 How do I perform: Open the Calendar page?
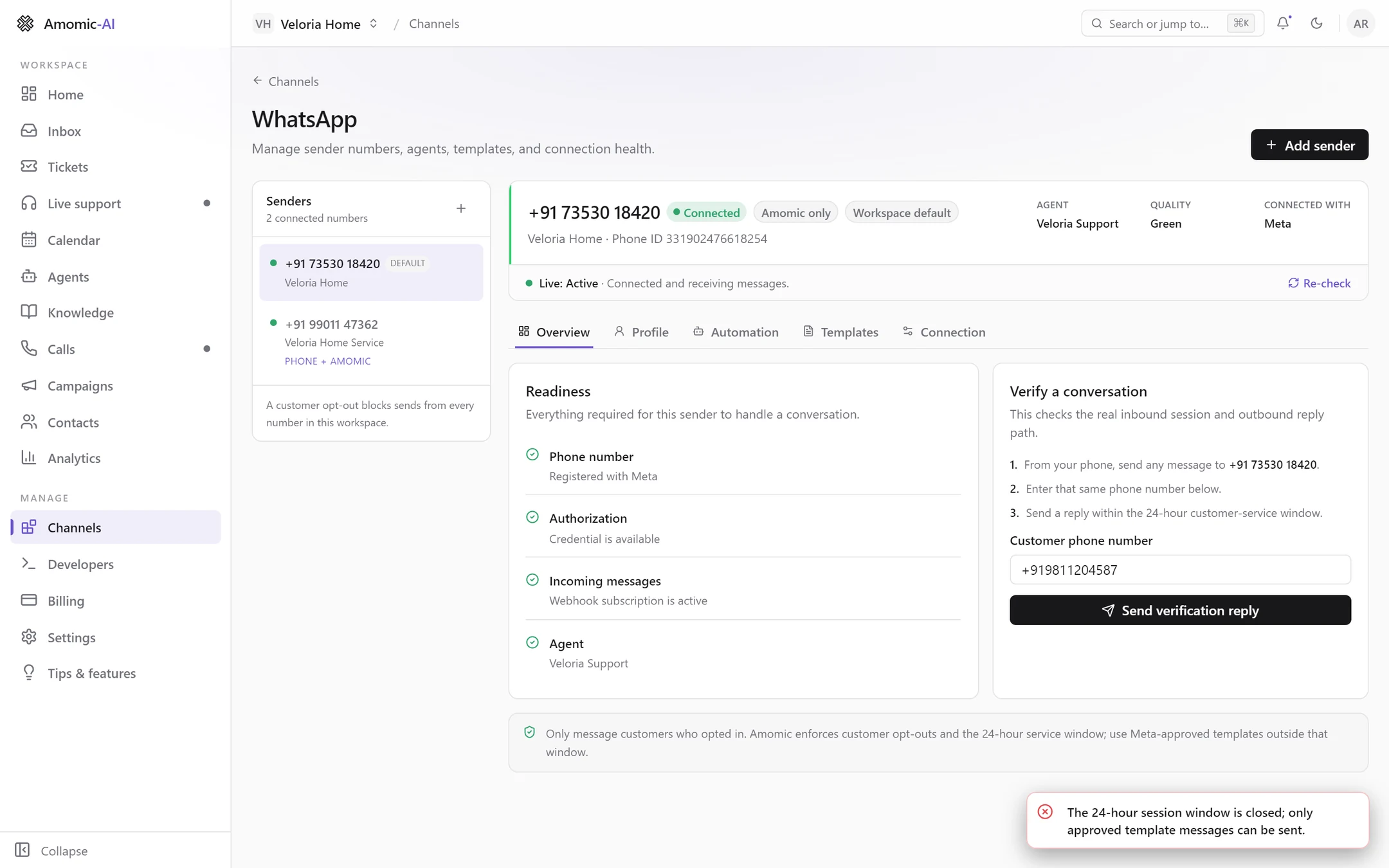[x=116, y=240]
